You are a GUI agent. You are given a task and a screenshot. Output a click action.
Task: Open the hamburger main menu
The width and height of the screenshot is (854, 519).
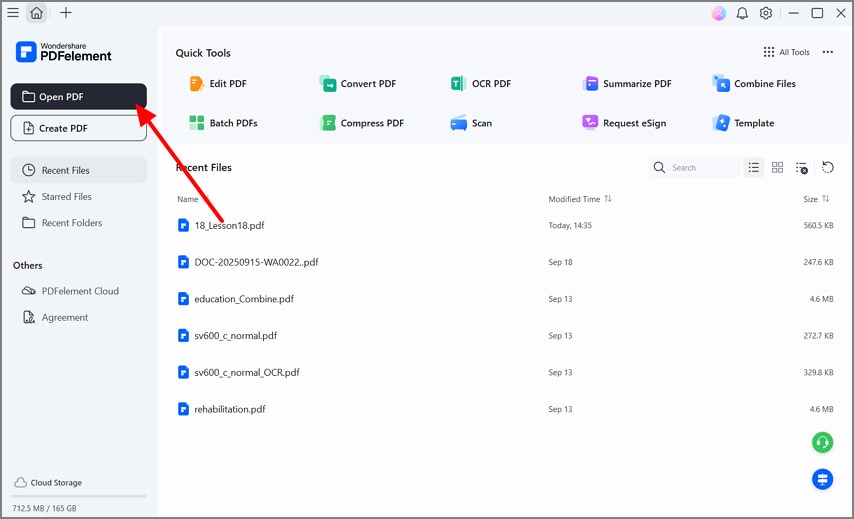(13, 13)
